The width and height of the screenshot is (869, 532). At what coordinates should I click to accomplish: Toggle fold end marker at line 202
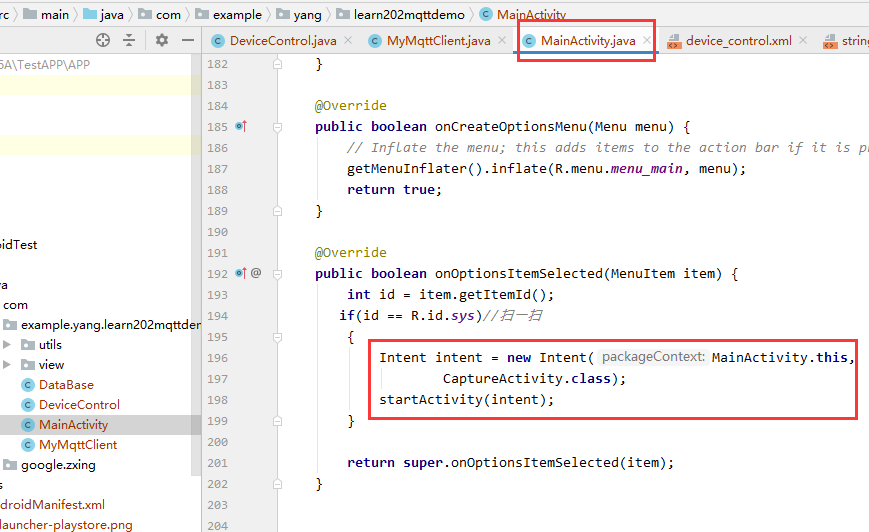point(278,484)
